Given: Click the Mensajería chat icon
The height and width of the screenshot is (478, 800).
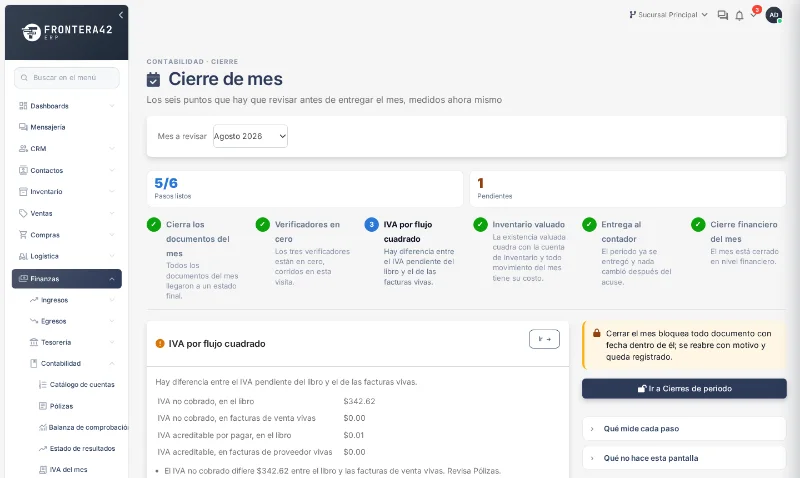Looking at the screenshot, I should point(23,127).
